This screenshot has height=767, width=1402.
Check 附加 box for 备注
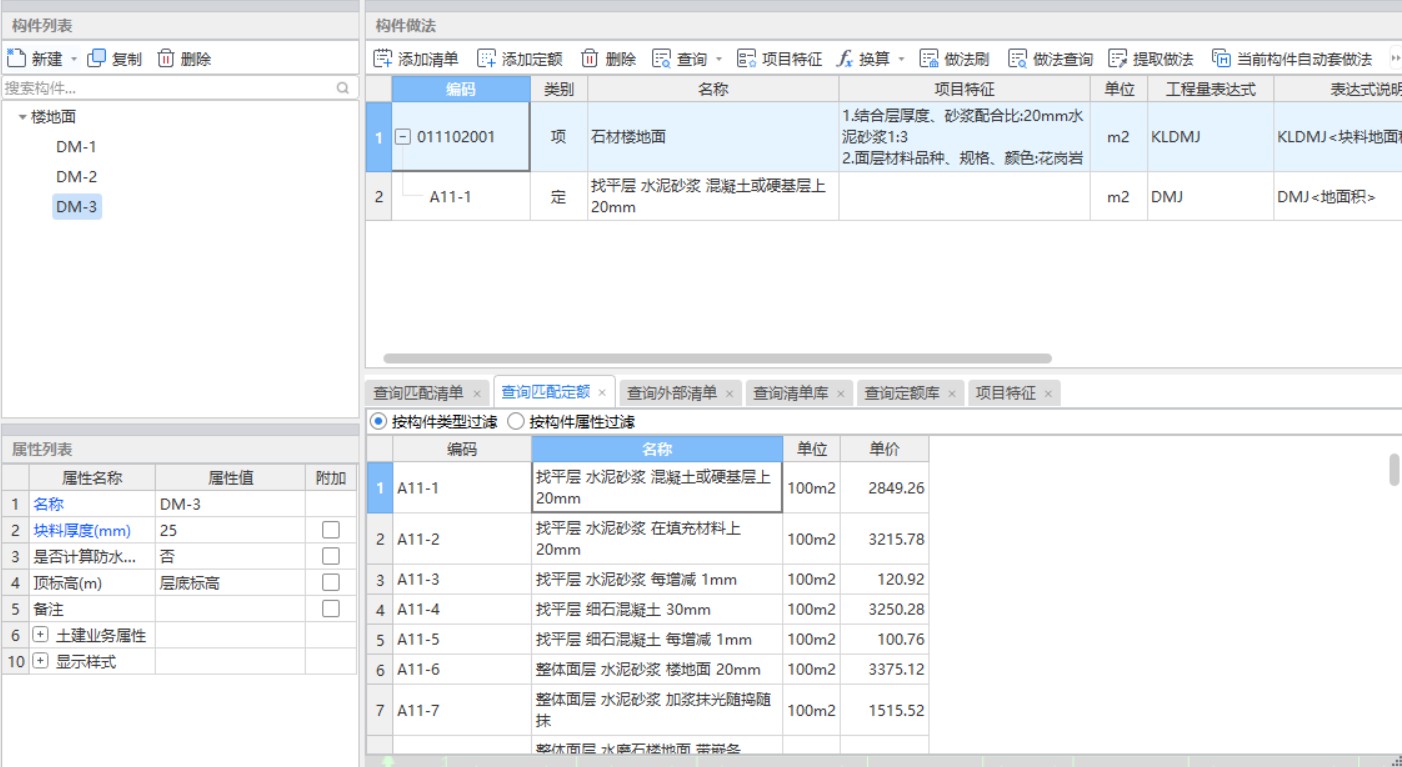click(x=330, y=608)
